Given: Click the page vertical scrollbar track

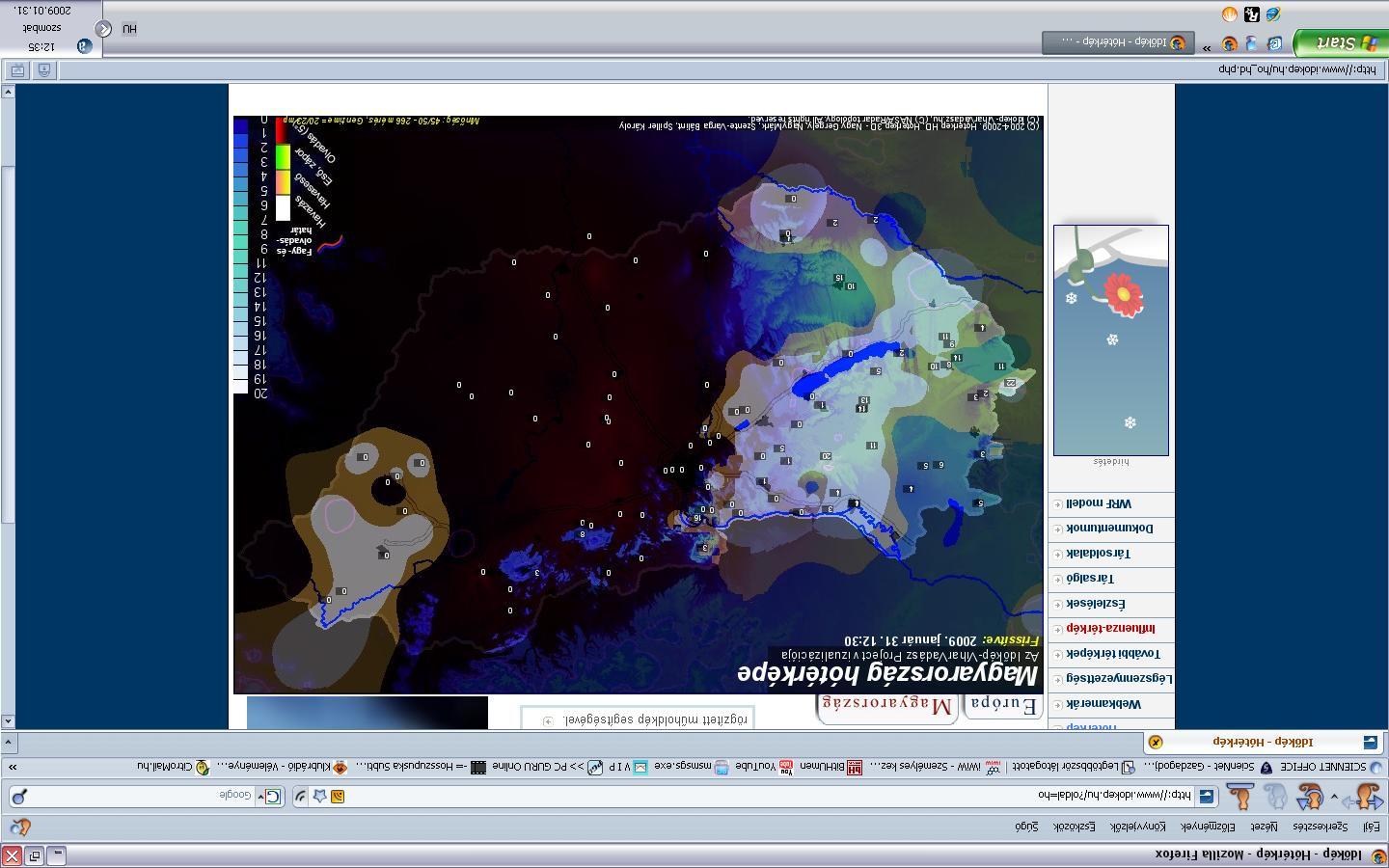Looking at the screenshot, I should (8, 405).
